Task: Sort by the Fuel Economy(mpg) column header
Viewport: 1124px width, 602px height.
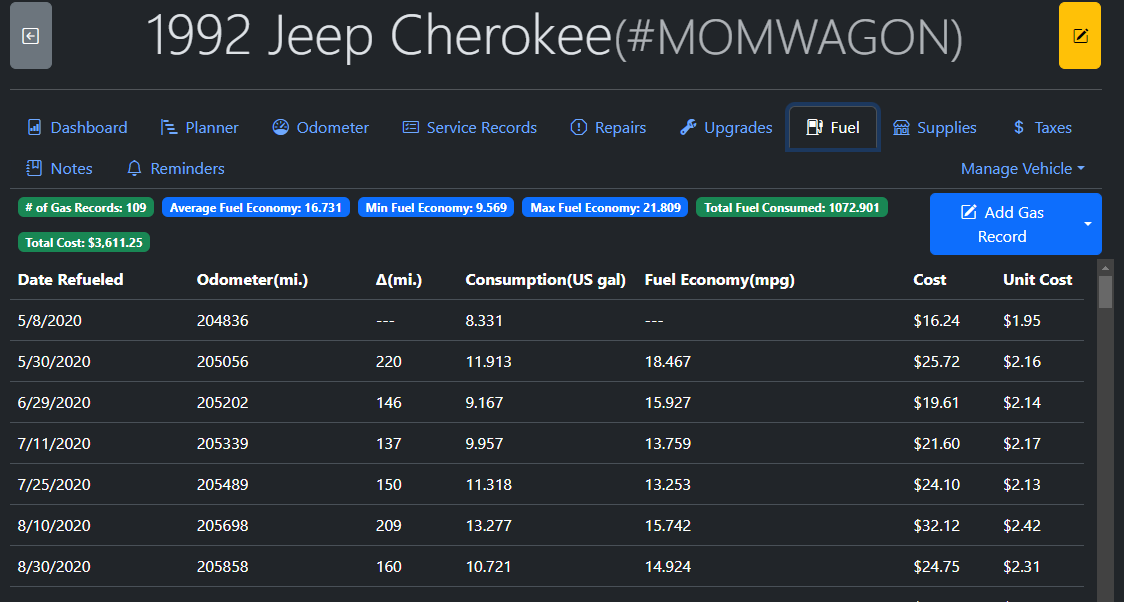Action: click(719, 280)
